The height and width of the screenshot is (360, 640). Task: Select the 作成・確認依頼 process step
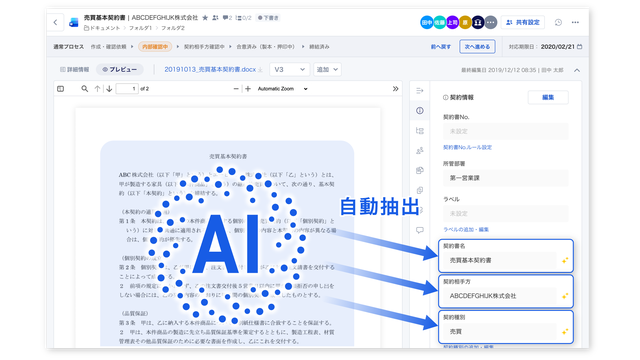point(108,47)
